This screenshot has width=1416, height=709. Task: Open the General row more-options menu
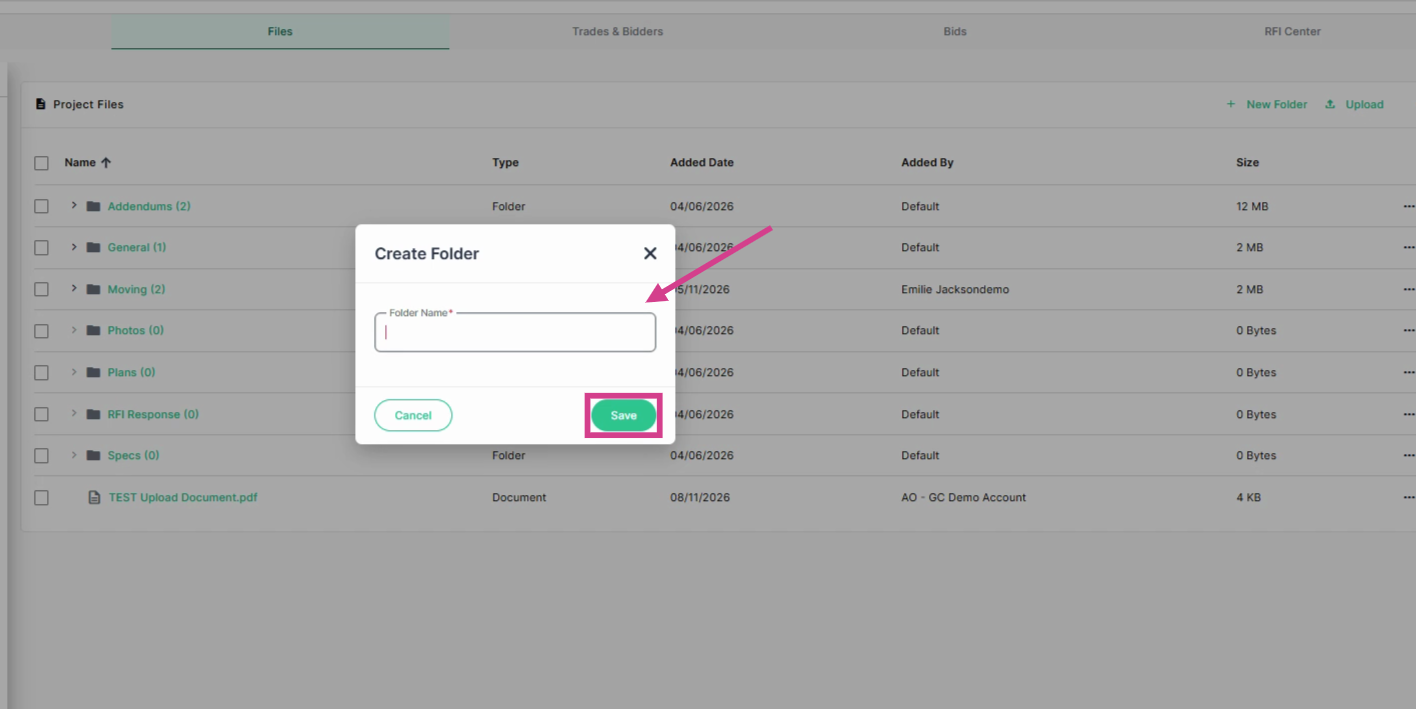click(x=1409, y=248)
